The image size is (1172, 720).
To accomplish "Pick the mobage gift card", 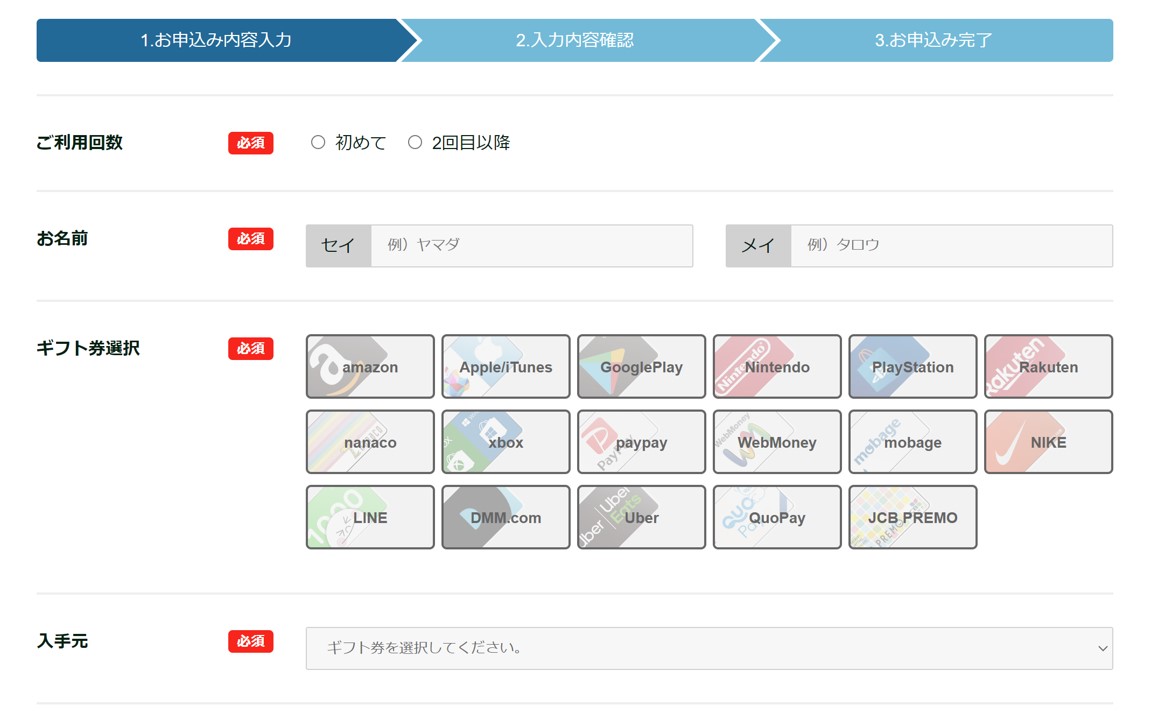I will click(x=913, y=442).
